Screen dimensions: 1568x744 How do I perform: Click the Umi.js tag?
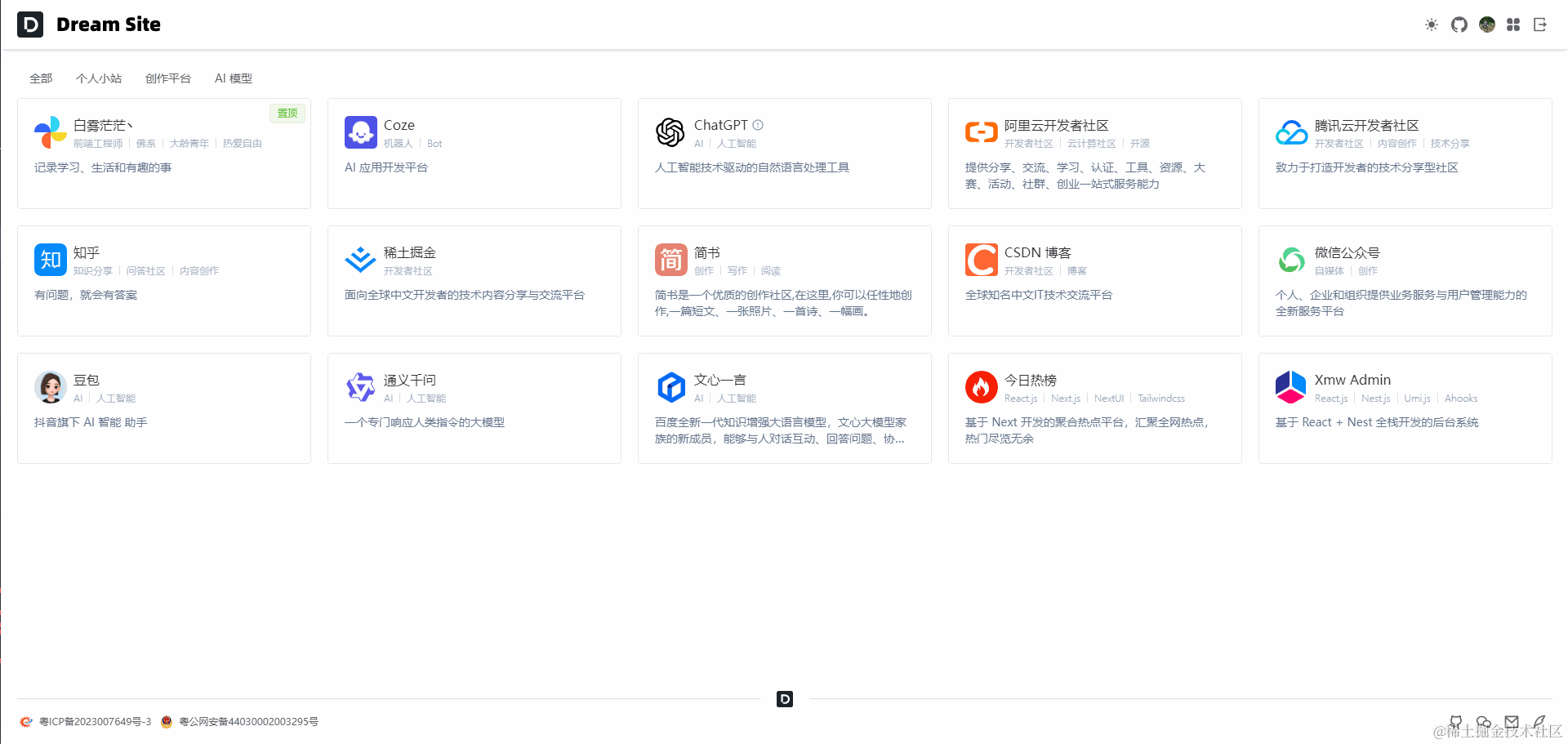click(1418, 399)
